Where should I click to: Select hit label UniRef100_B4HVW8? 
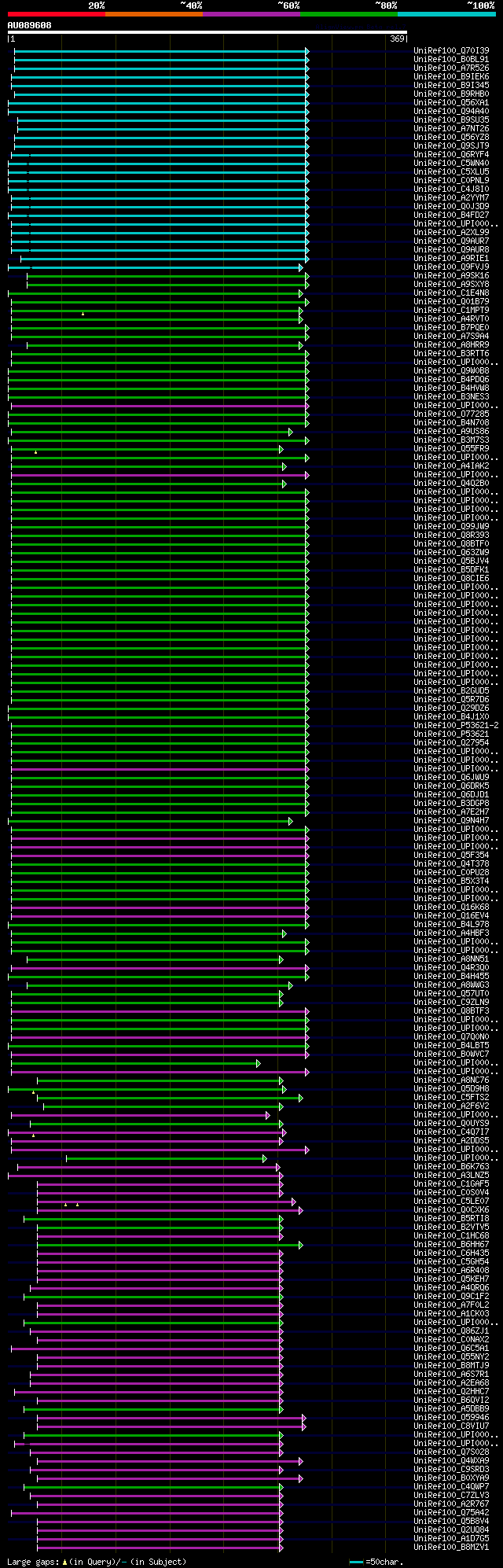pos(451,388)
